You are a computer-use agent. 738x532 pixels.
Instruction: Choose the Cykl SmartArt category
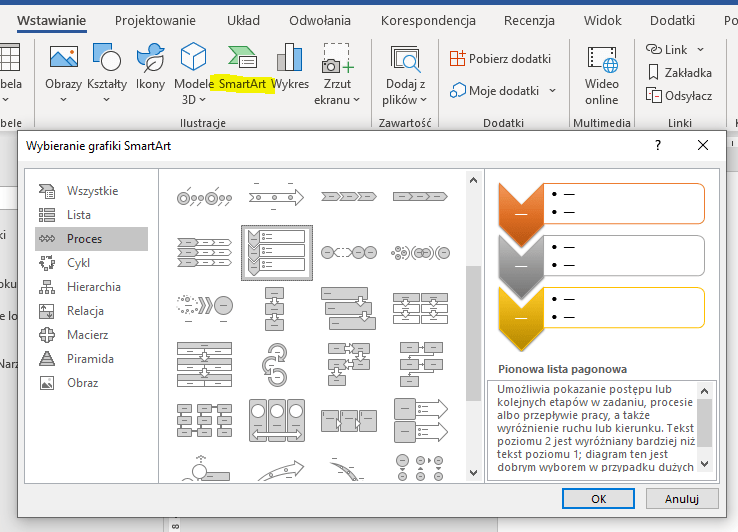coord(79,263)
